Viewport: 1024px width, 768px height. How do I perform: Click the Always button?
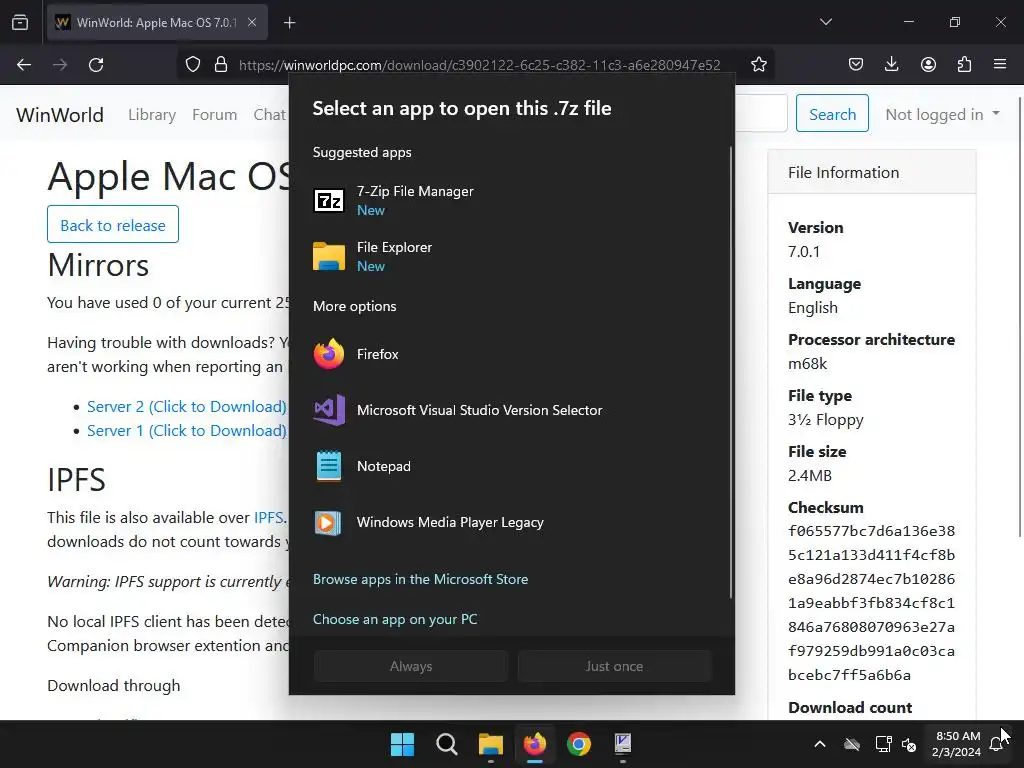tap(411, 666)
